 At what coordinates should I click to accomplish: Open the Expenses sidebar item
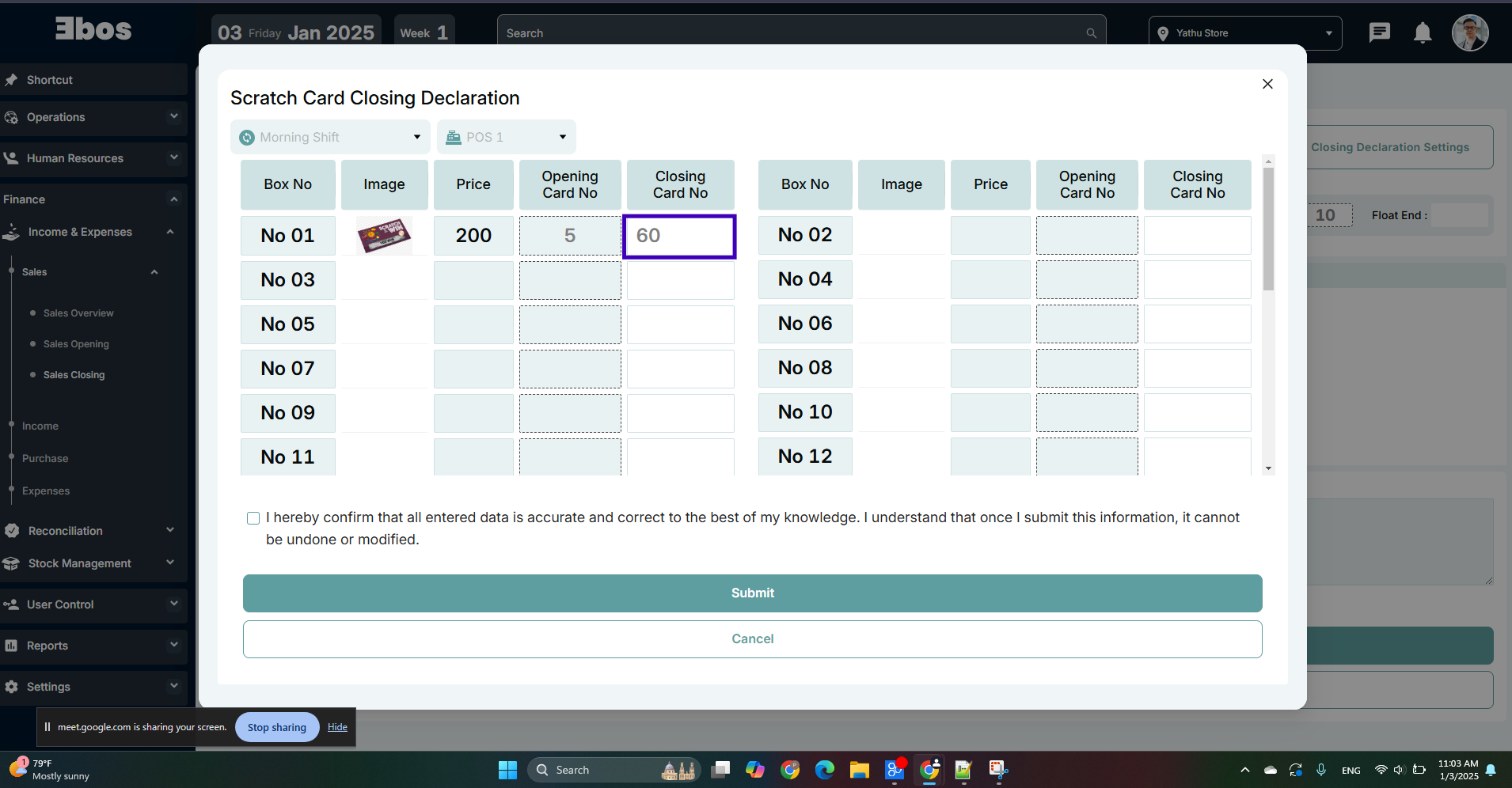(46, 491)
